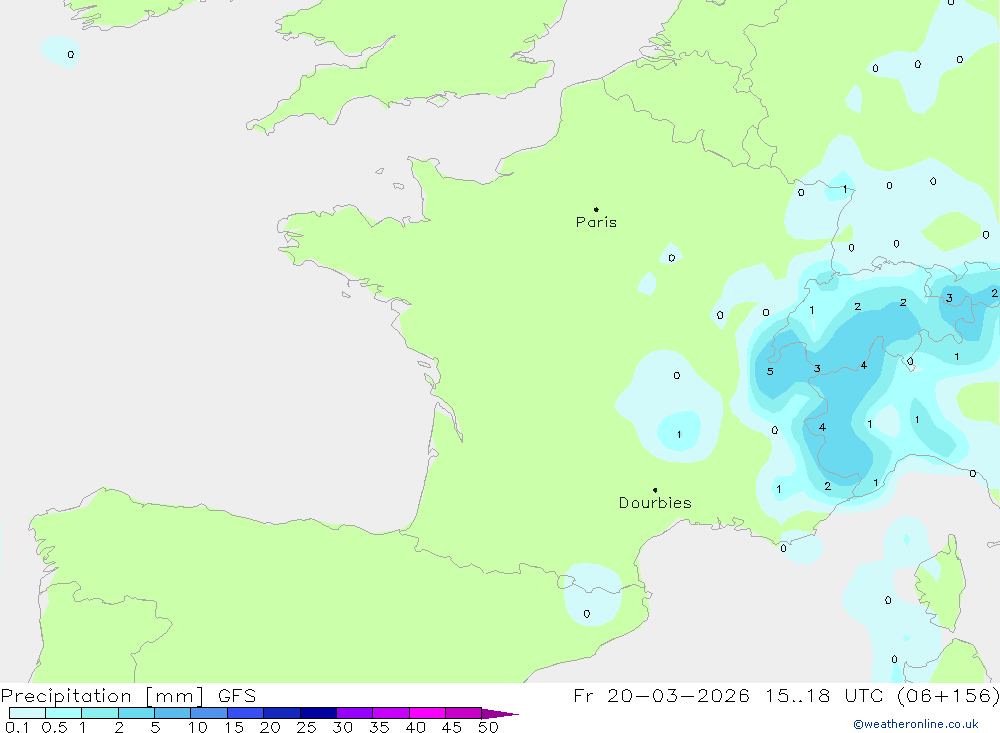Viewport: 1000px width, 733px height.
Task: Click the Paris location dot marker
Action: pos(596,209)
